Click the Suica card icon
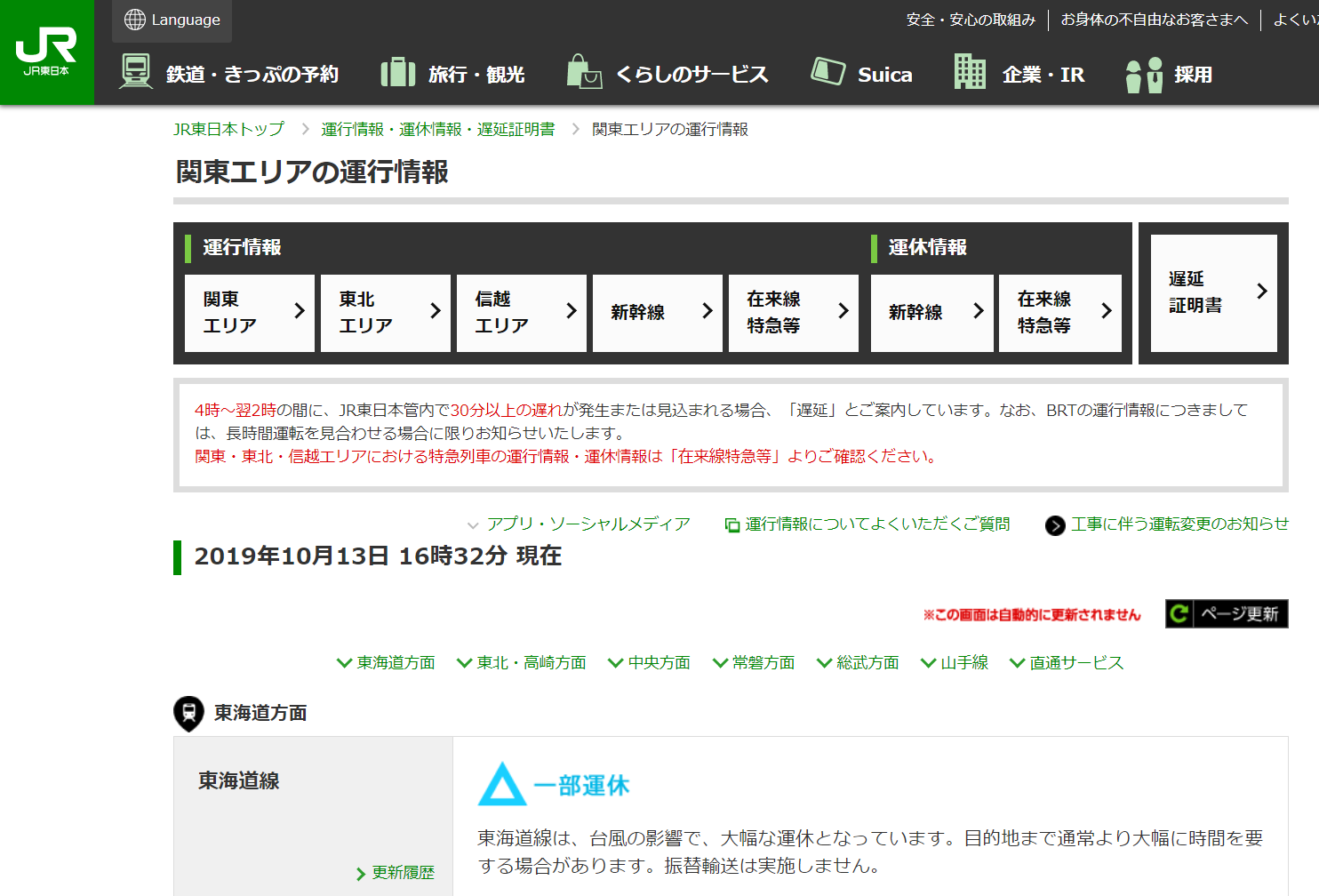The width and height of the screenshot is (1319, 896). pos(828,71)
